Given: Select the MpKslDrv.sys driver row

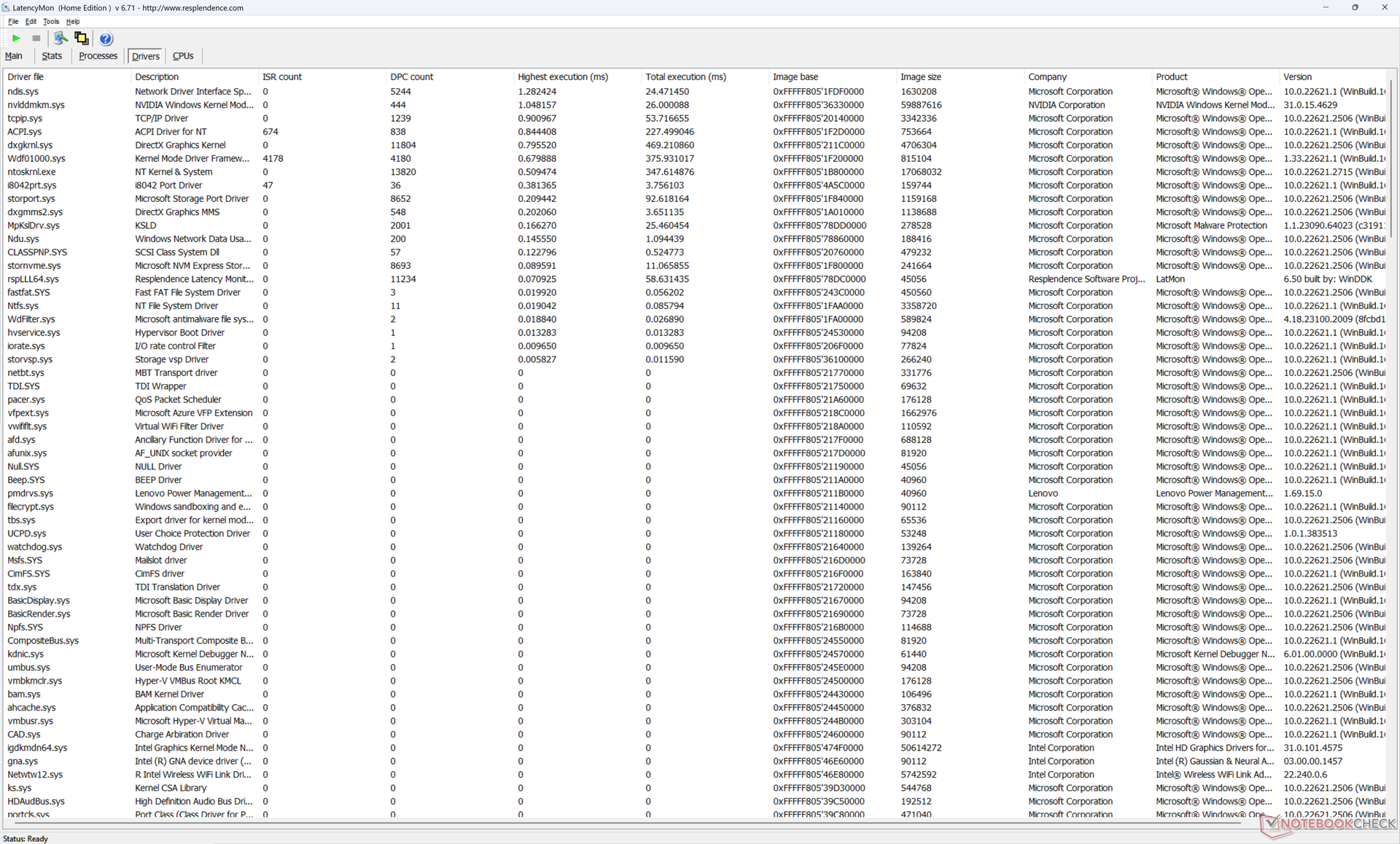Looking at the screenshot, I should 696,225.
